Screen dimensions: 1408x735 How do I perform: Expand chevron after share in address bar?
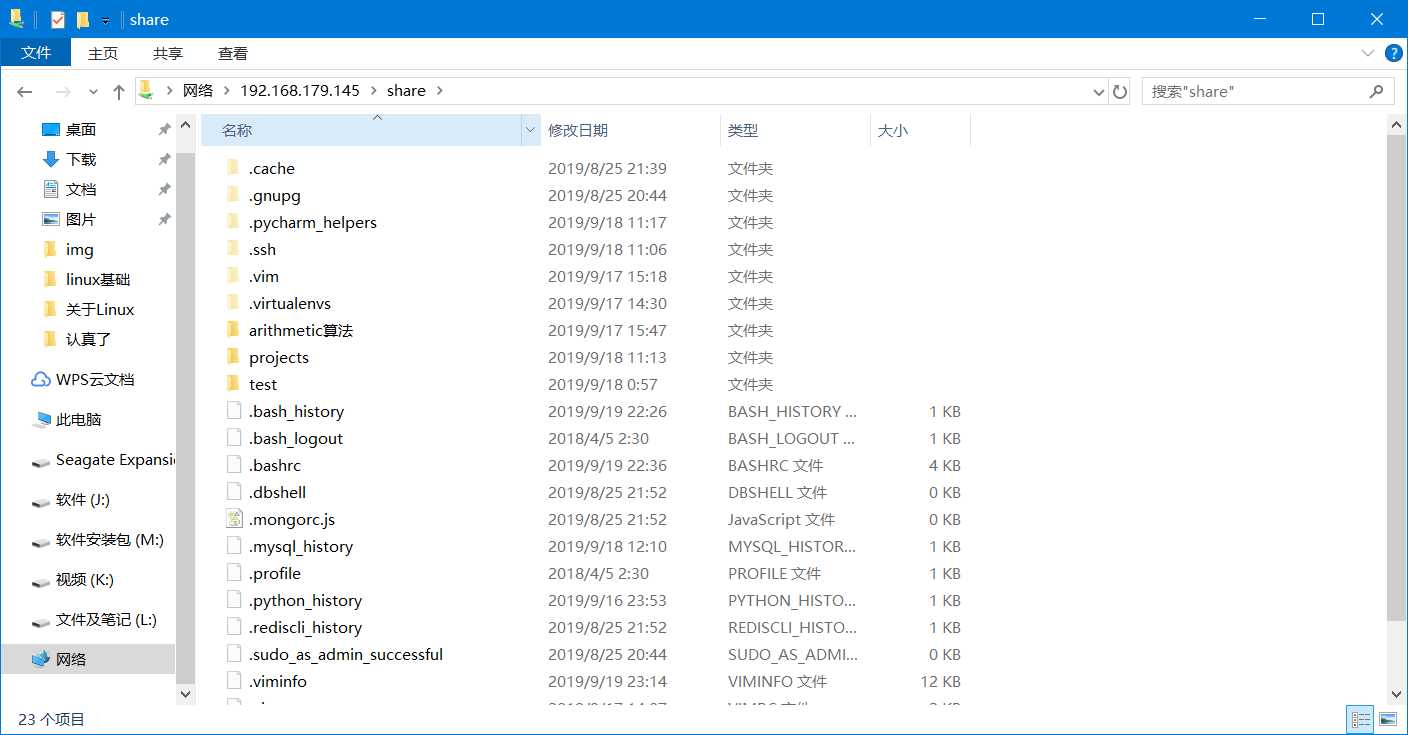(439, 91)
